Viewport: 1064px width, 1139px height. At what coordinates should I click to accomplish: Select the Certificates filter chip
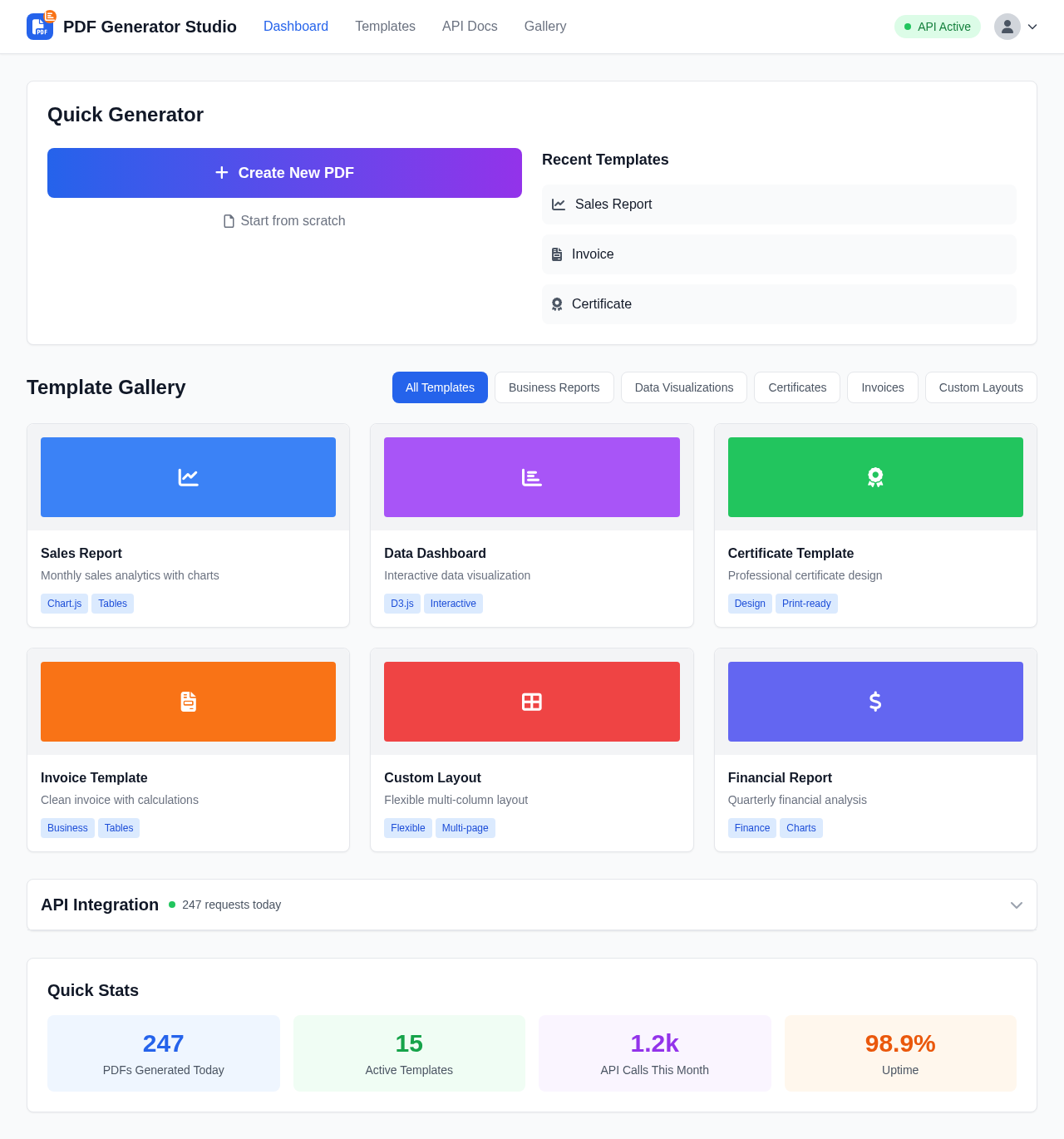[796, 387]
